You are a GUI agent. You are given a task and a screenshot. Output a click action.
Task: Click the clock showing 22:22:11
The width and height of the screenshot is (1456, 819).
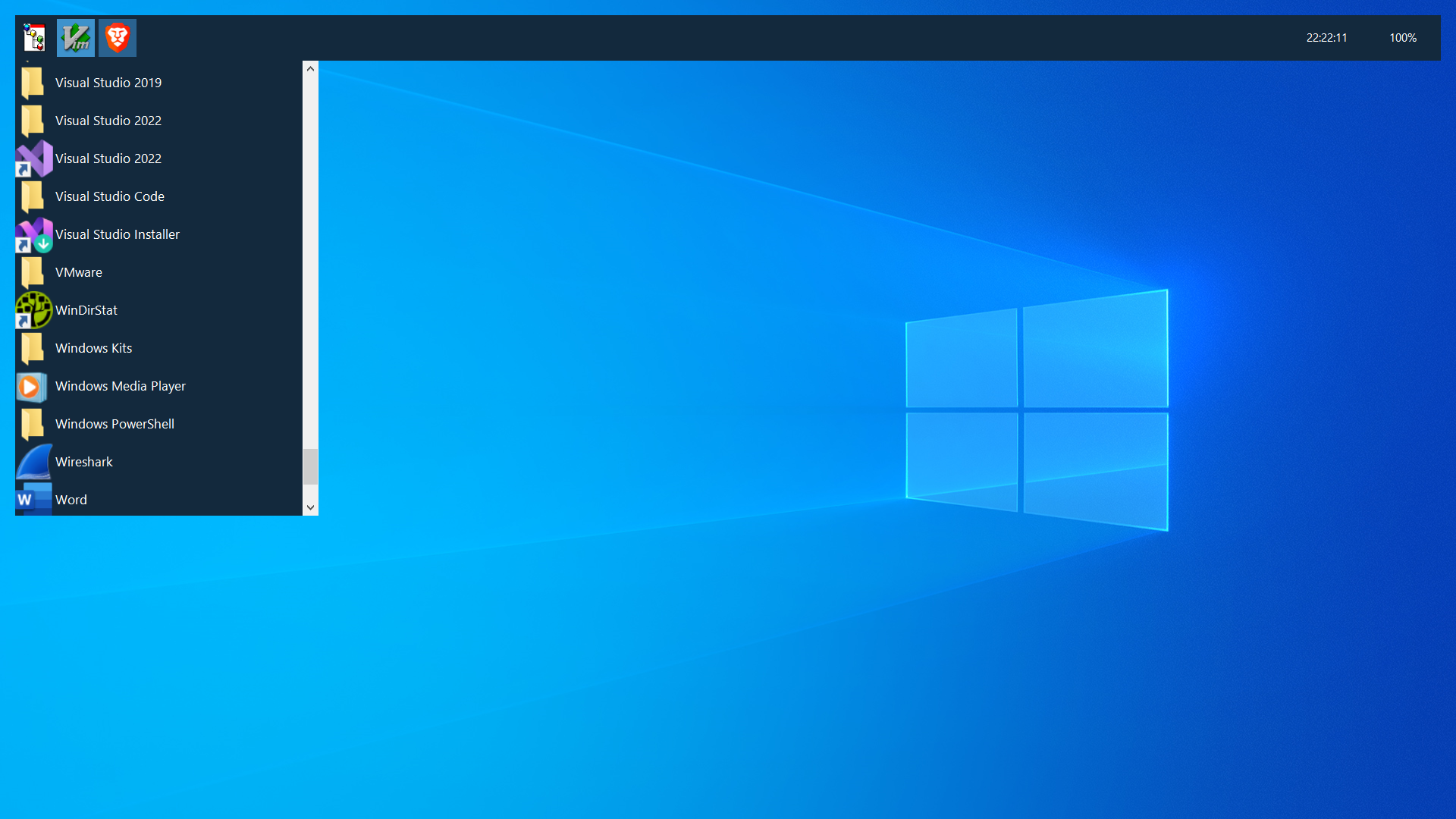click(x=1326, y=38)
